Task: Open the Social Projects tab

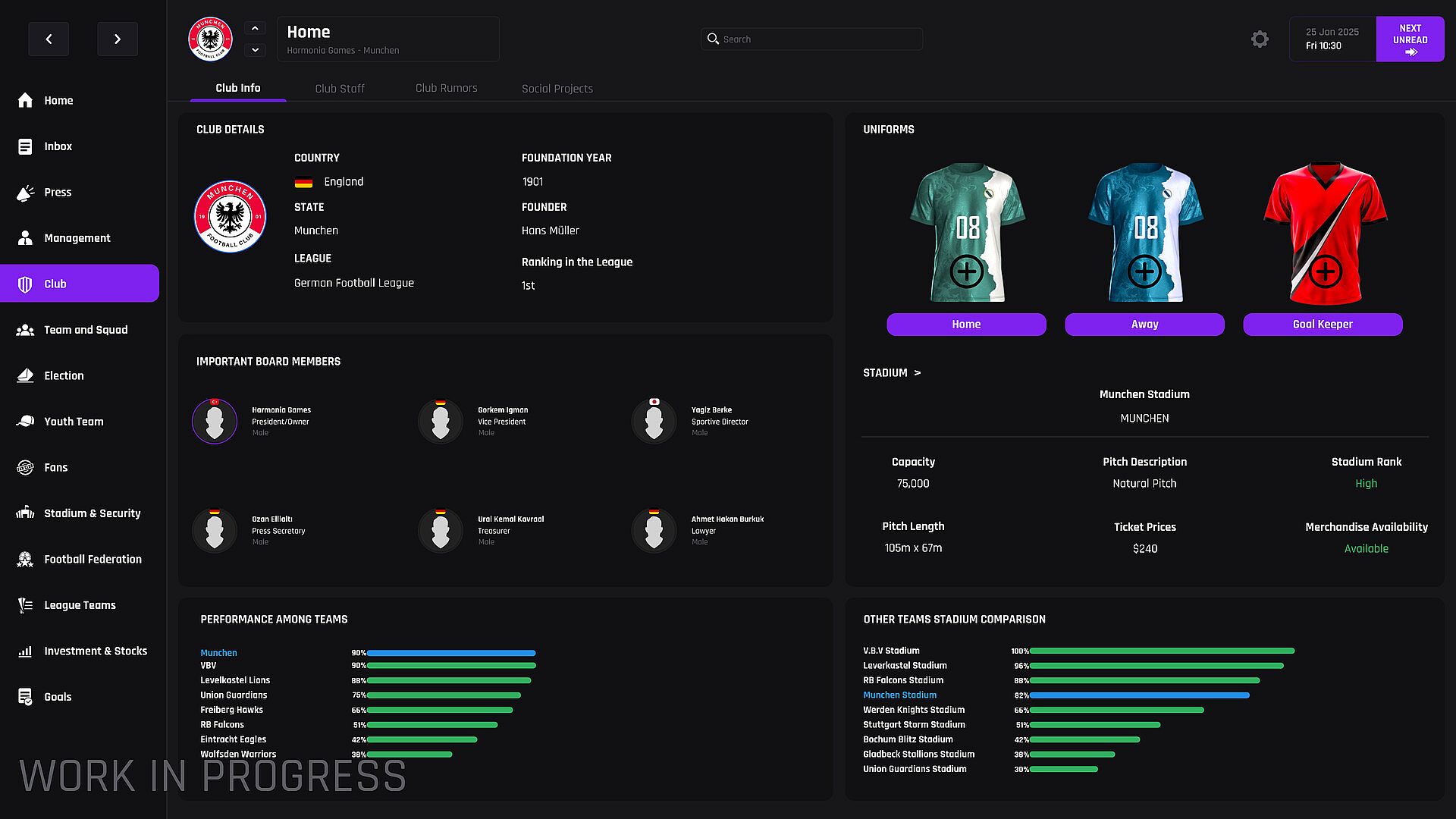Action: 557,89
